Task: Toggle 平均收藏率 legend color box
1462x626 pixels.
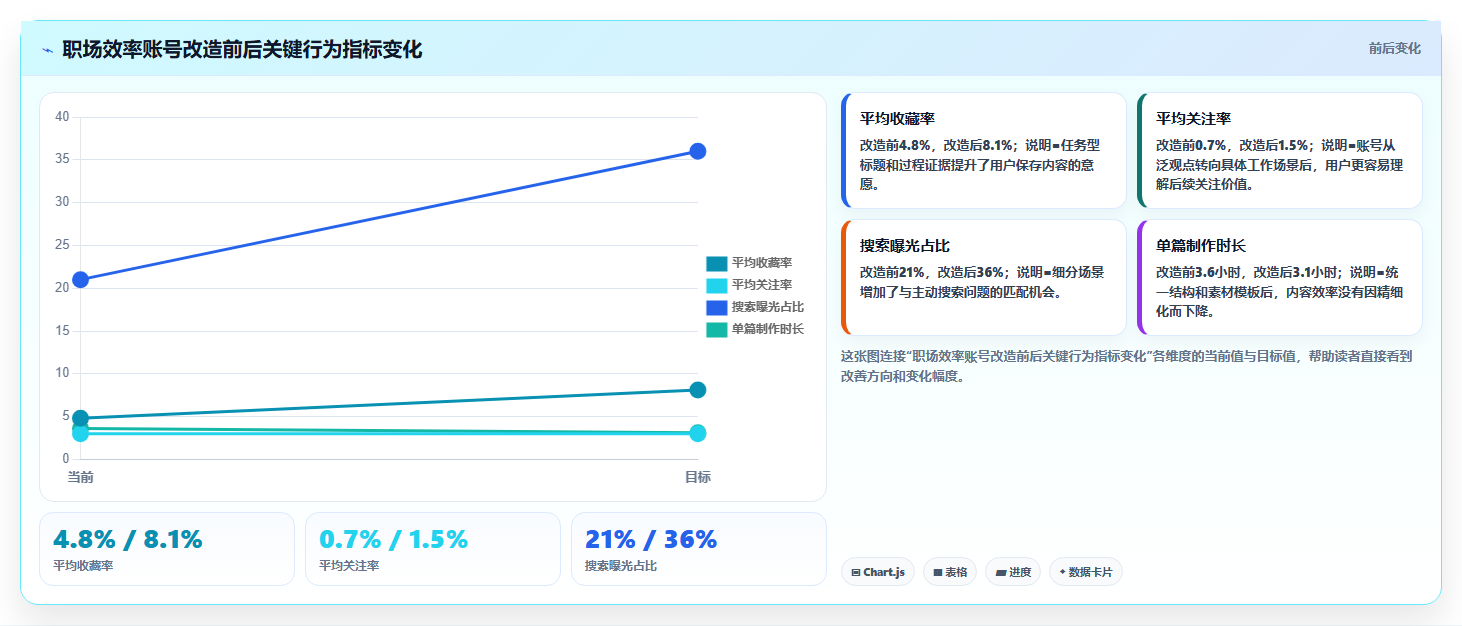Action: [717, 263]
